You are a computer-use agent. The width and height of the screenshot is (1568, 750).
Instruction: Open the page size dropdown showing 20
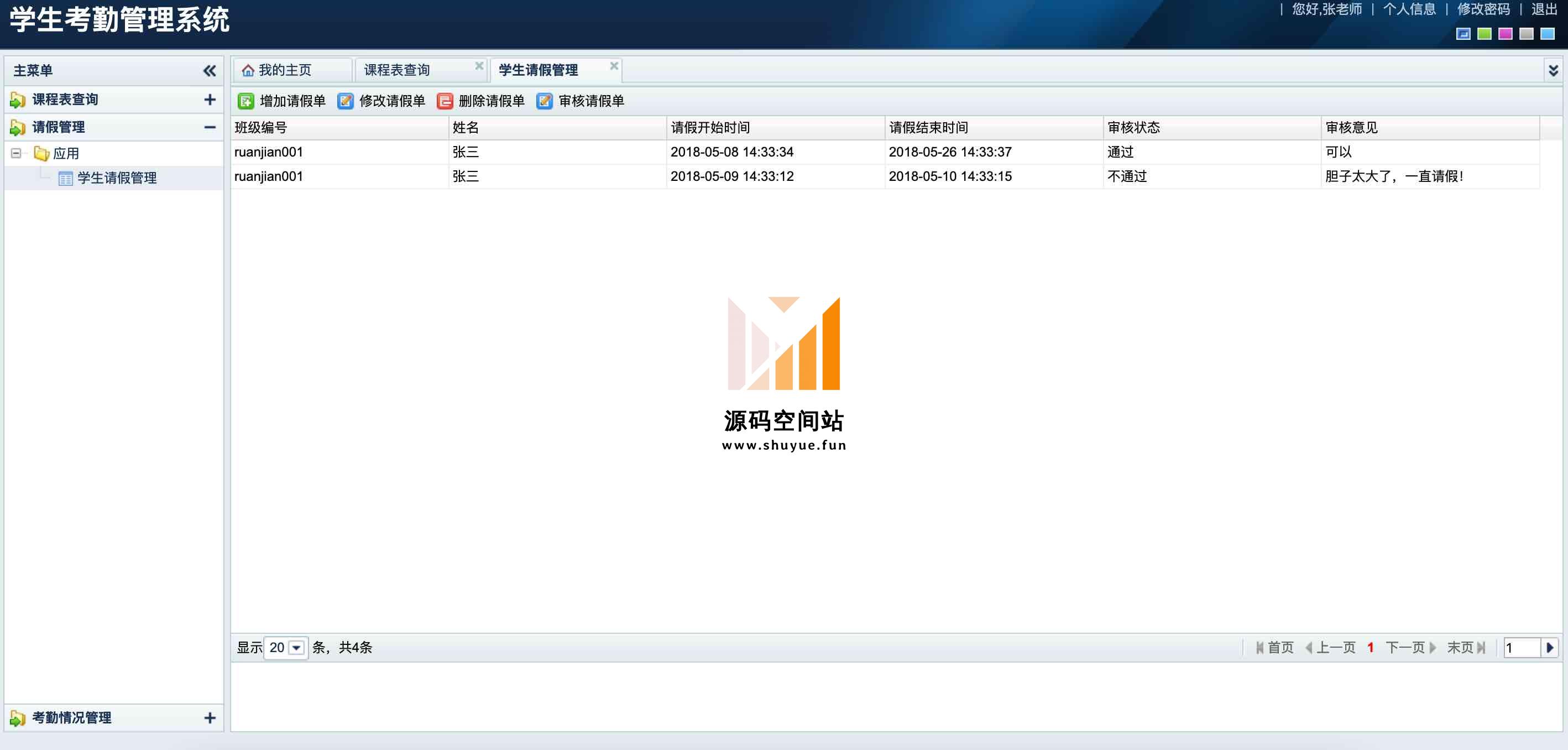point(296,648)
